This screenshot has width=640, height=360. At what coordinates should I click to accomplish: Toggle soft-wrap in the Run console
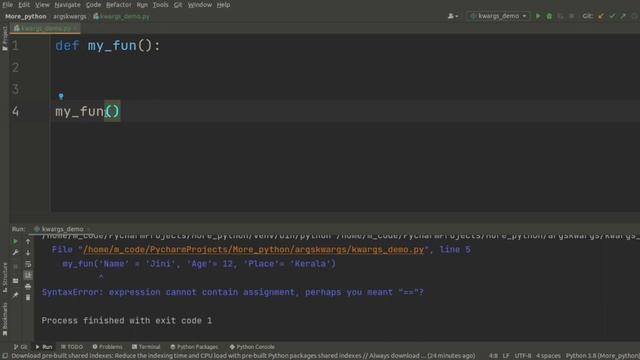coord(28,264)
